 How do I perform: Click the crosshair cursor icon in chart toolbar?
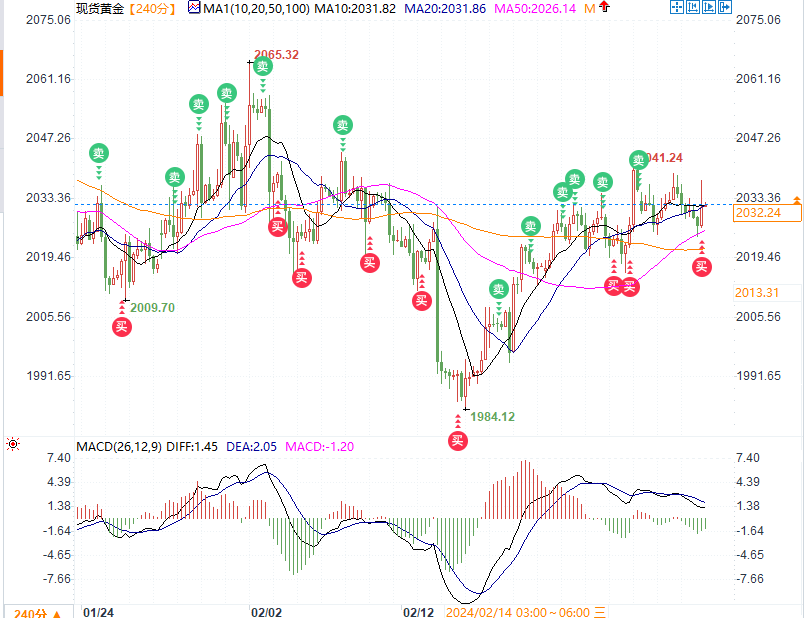[677, 7]
